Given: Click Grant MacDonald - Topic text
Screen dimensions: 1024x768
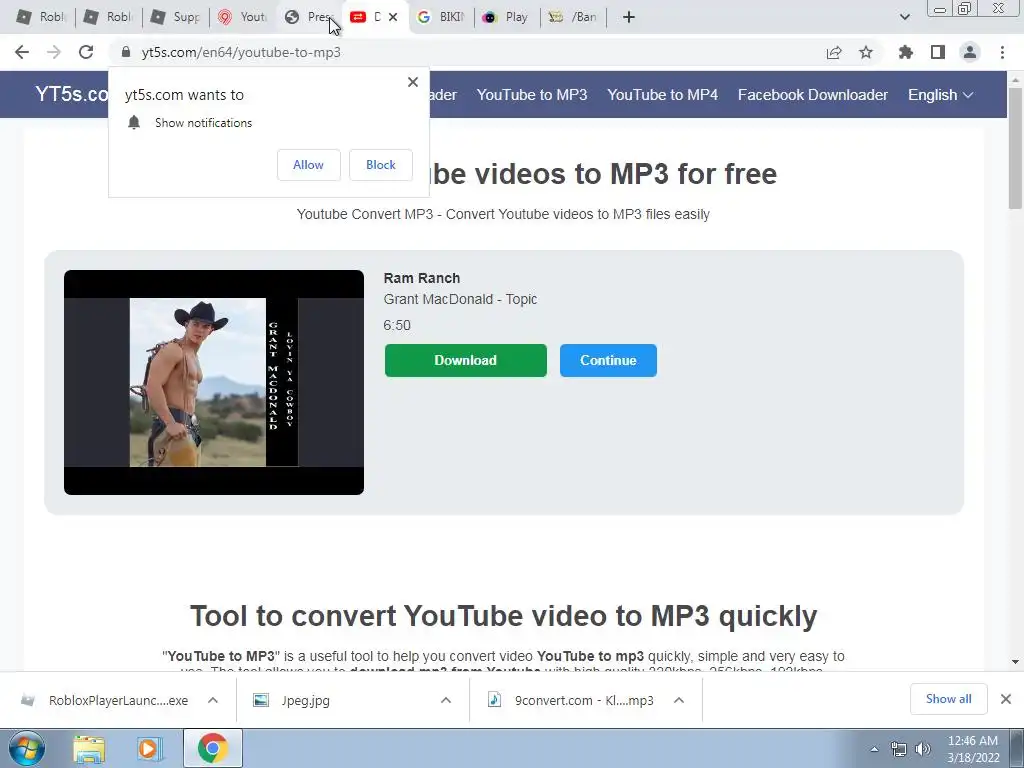Looking at the screenshot, I should 460,299.
